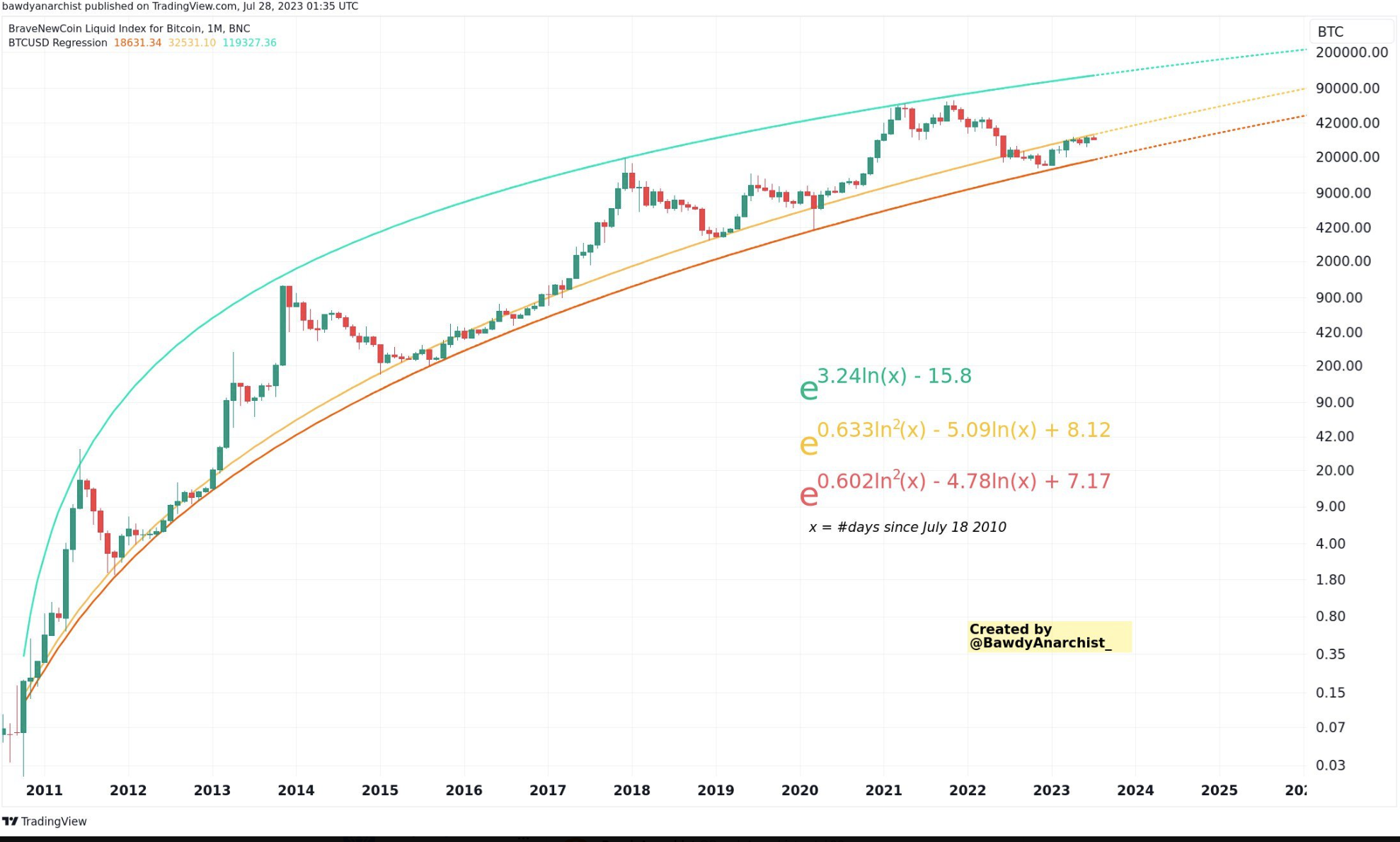The height and width of the screenshot is (842, 1400).
Task: Select the BTCUSD Regression indicator label
Action: [x=57, y=42]
